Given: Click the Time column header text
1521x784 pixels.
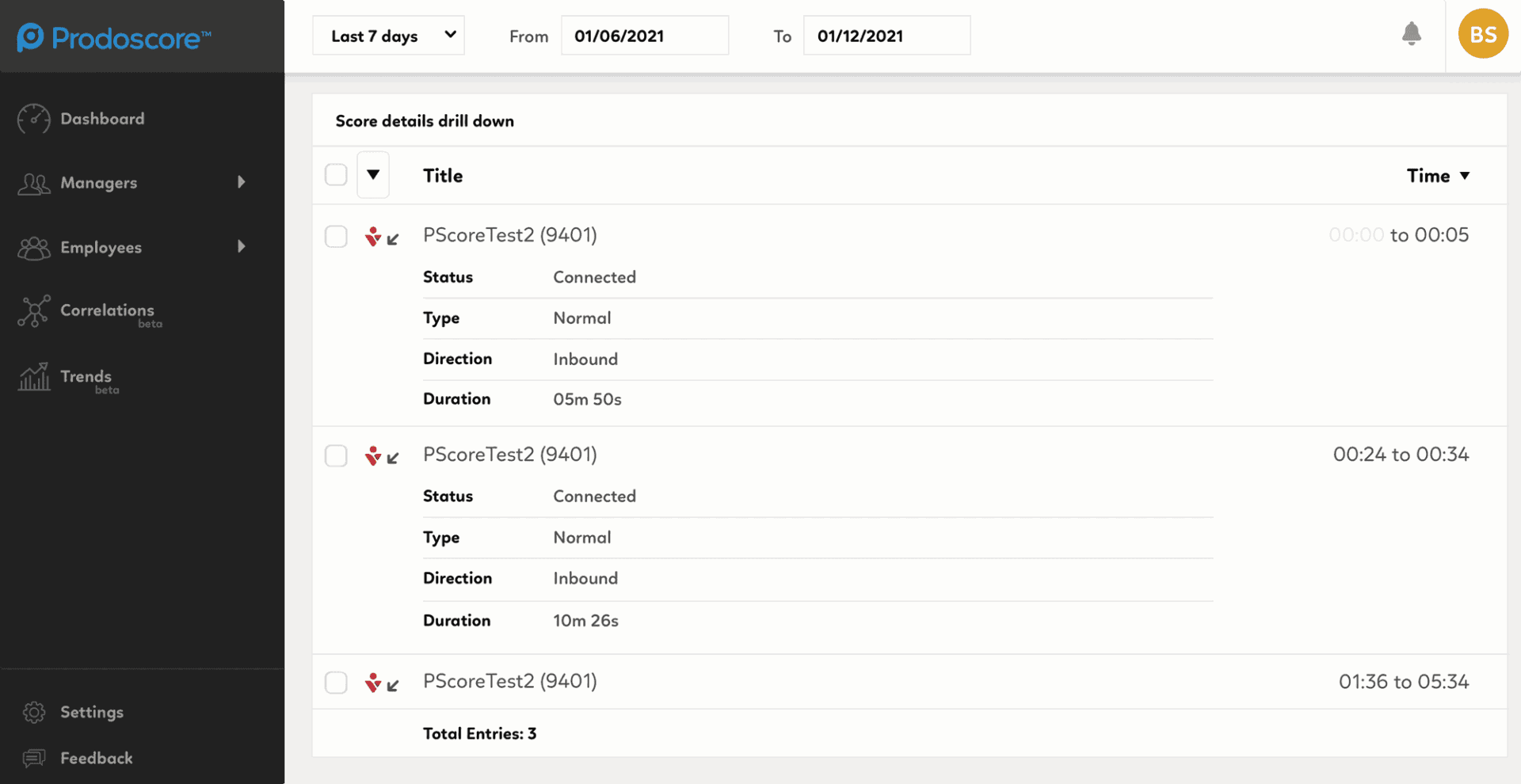Looking at the screenshot, I should [x=1428, y=176].
